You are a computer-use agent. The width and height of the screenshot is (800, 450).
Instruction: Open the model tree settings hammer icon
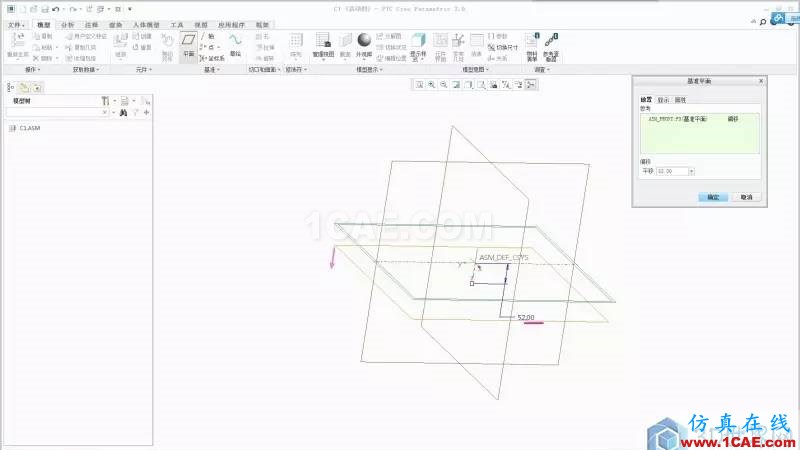105,101
